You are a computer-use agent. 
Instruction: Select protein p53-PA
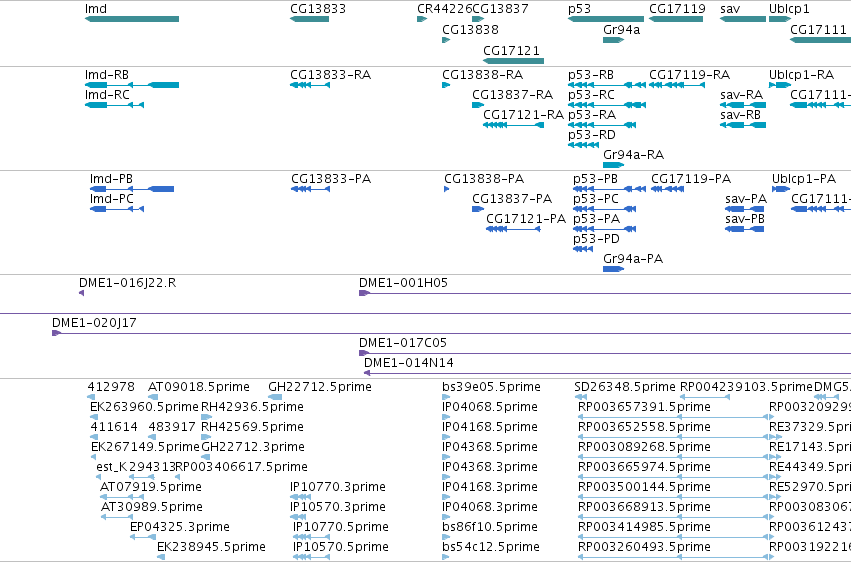click(x=605, y=229)
